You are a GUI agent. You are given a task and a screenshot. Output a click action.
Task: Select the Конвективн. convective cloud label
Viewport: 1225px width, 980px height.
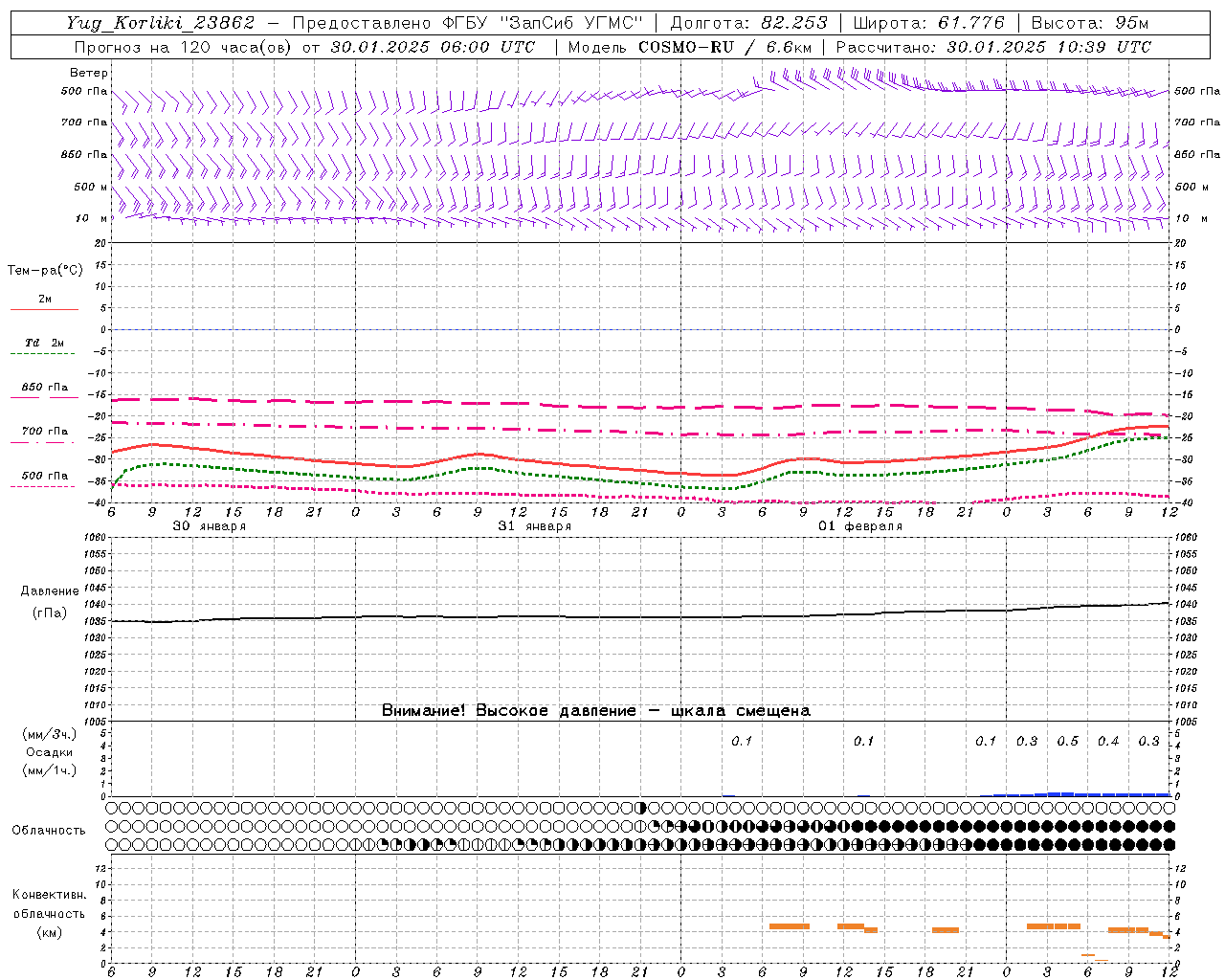pyautogui.click(x=49, y=895)
